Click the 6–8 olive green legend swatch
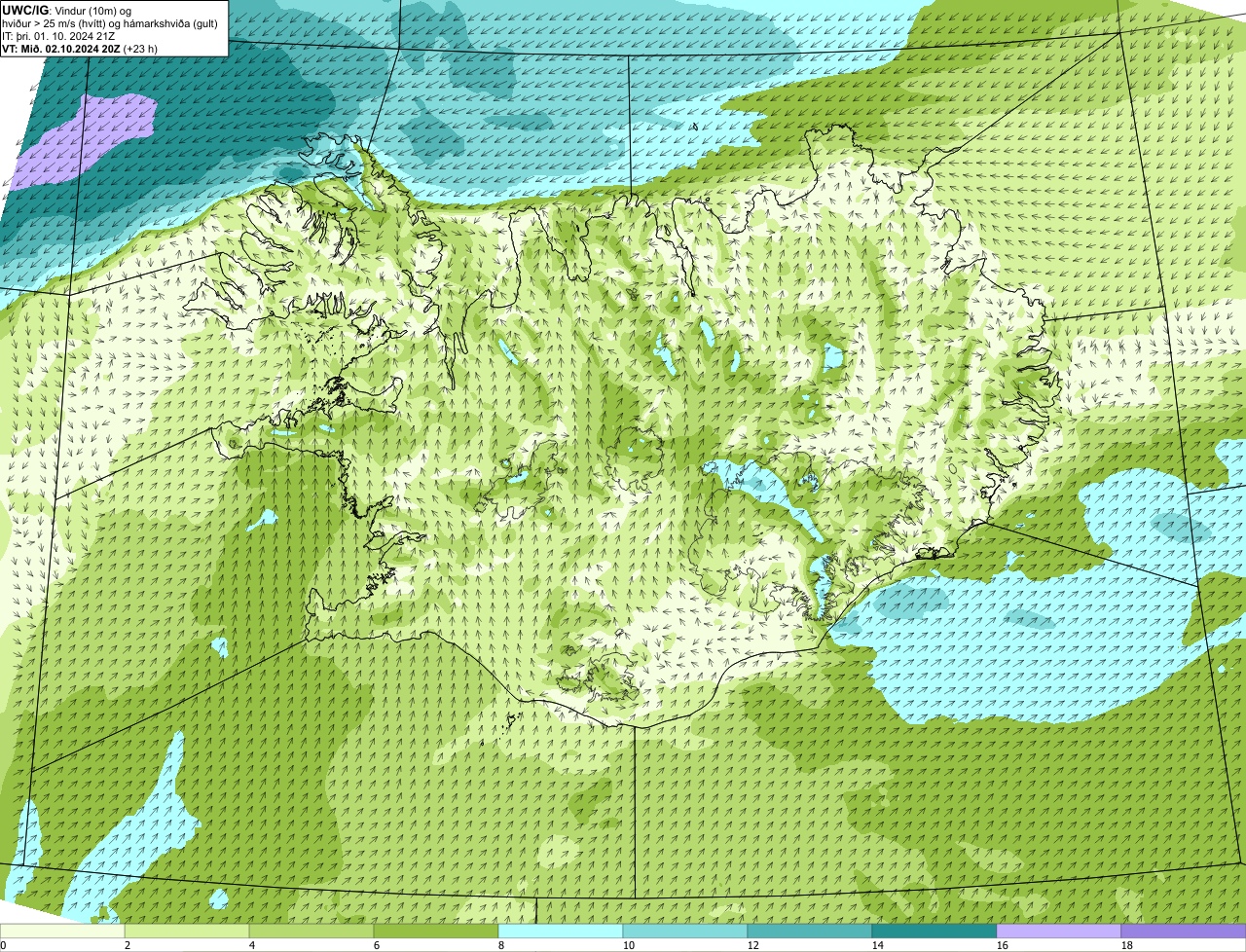This screenshot has height=952, width=1246. 436,932
